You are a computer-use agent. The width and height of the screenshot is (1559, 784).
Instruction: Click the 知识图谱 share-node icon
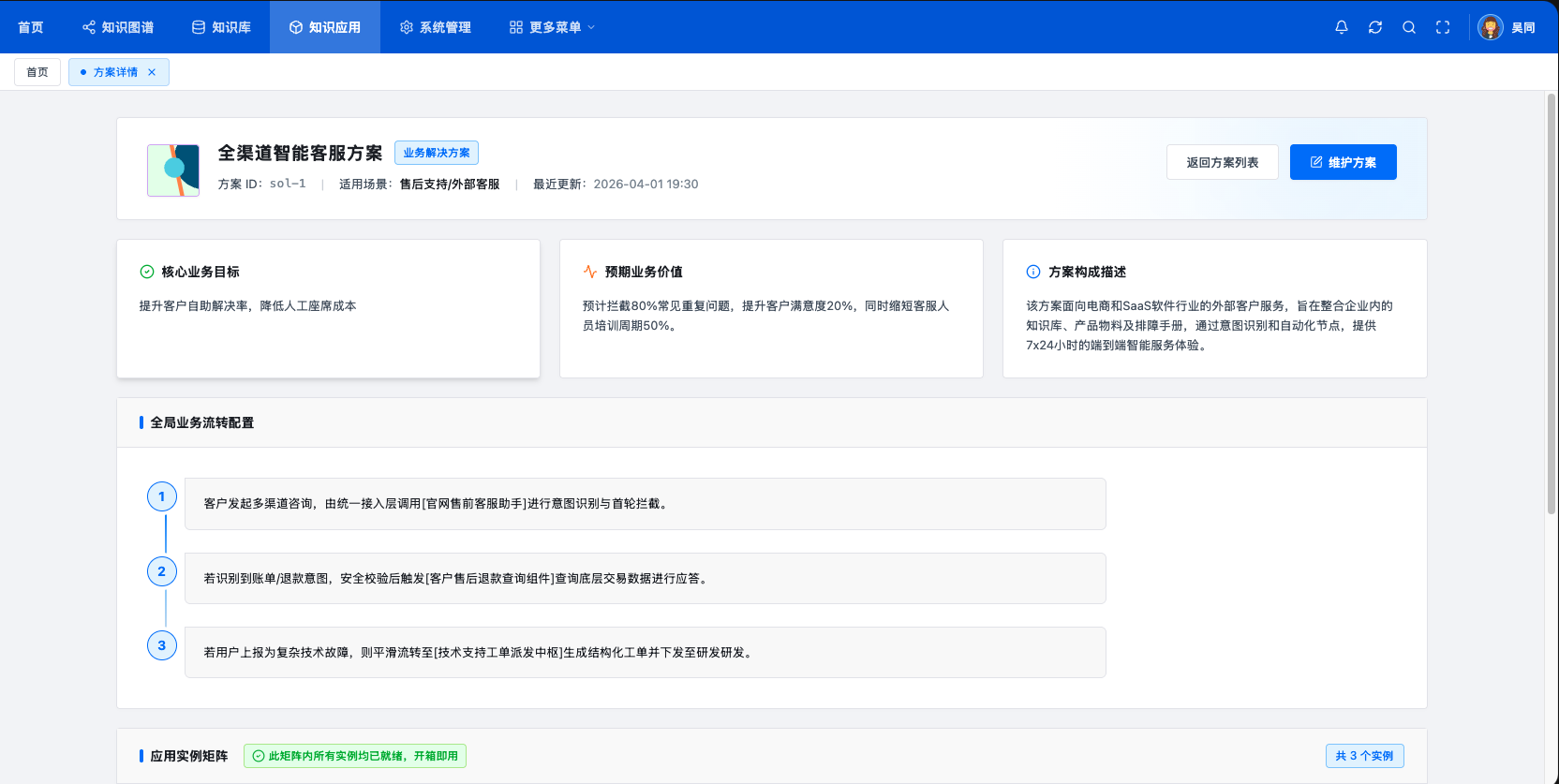[x=89, y=27]
